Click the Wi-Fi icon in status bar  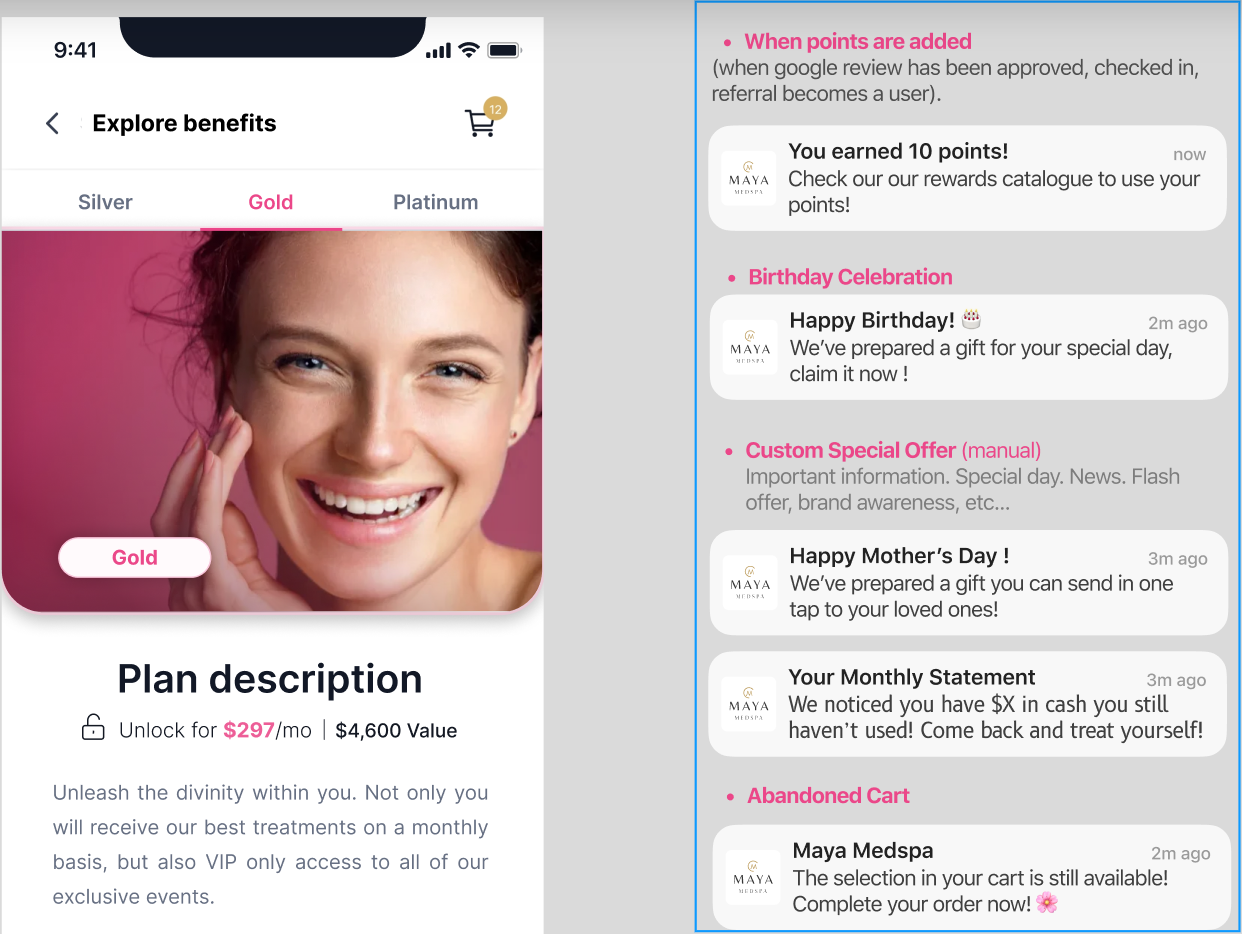tap(468, 50)
